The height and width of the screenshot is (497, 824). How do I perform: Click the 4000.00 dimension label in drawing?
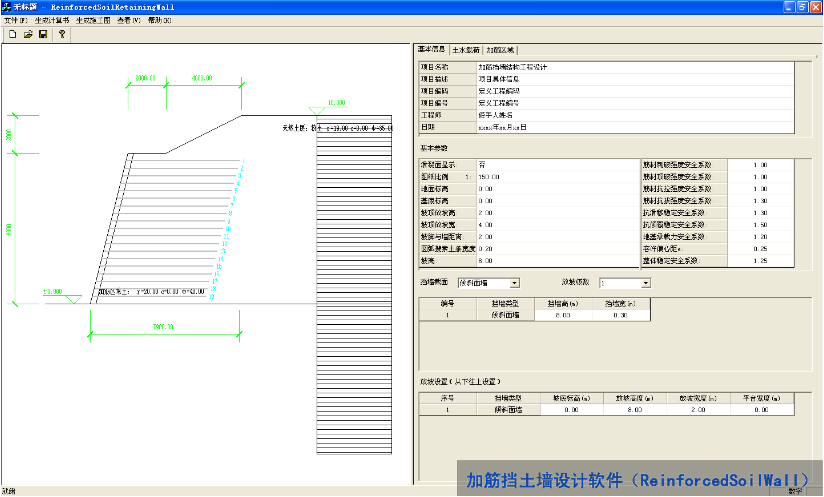click(x=202, y=78)
